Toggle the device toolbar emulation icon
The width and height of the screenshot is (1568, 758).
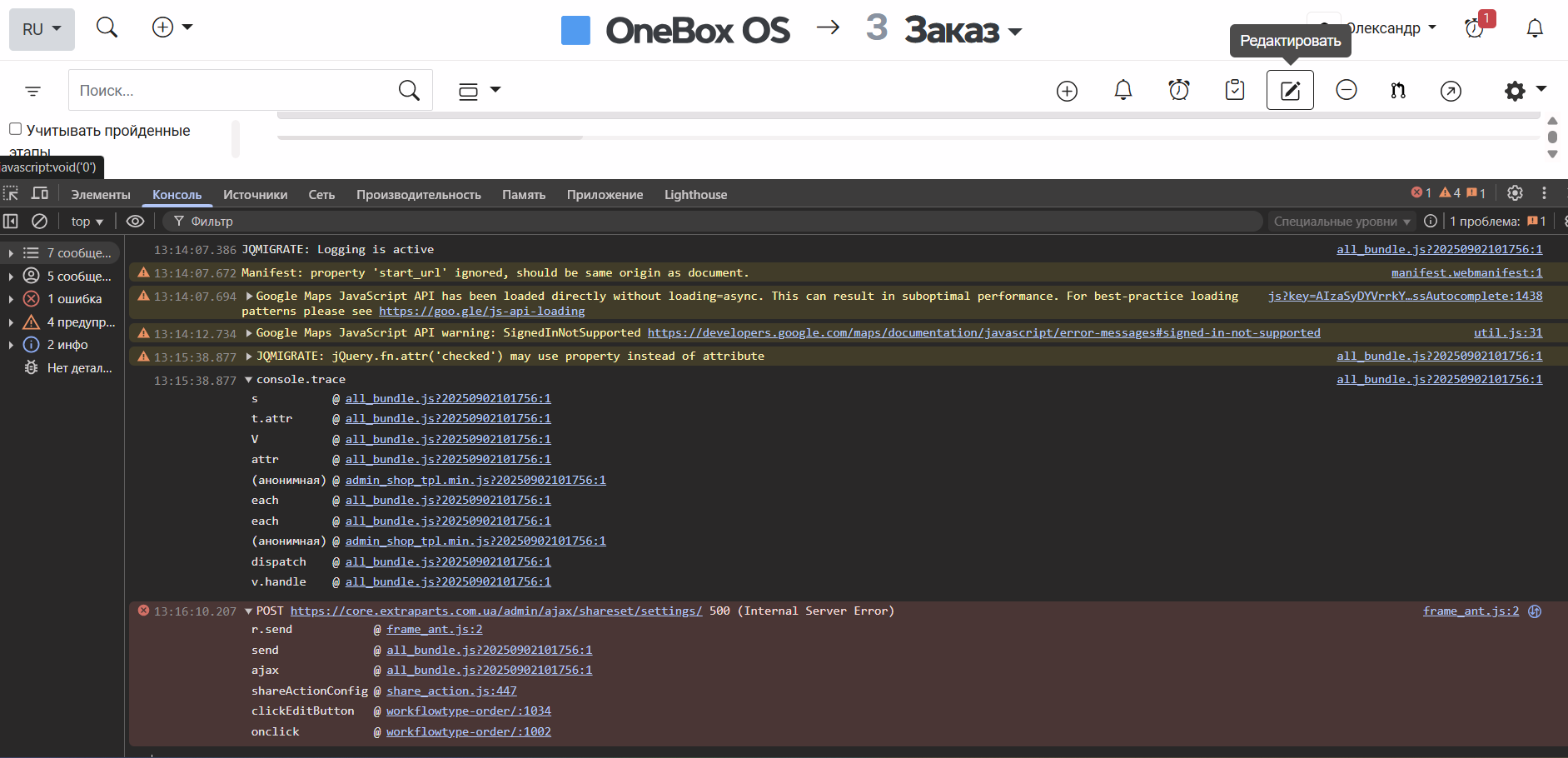(40, 194)
